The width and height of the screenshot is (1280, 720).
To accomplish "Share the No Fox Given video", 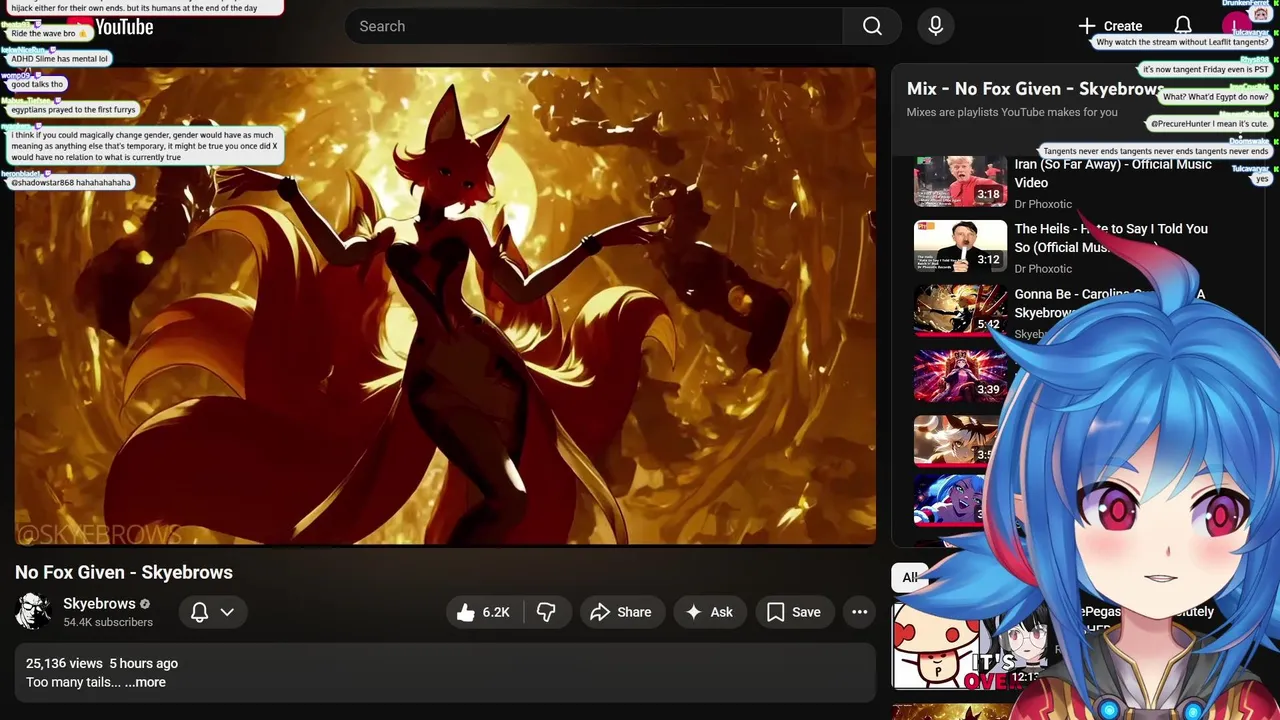I will [x=620, y=612].
